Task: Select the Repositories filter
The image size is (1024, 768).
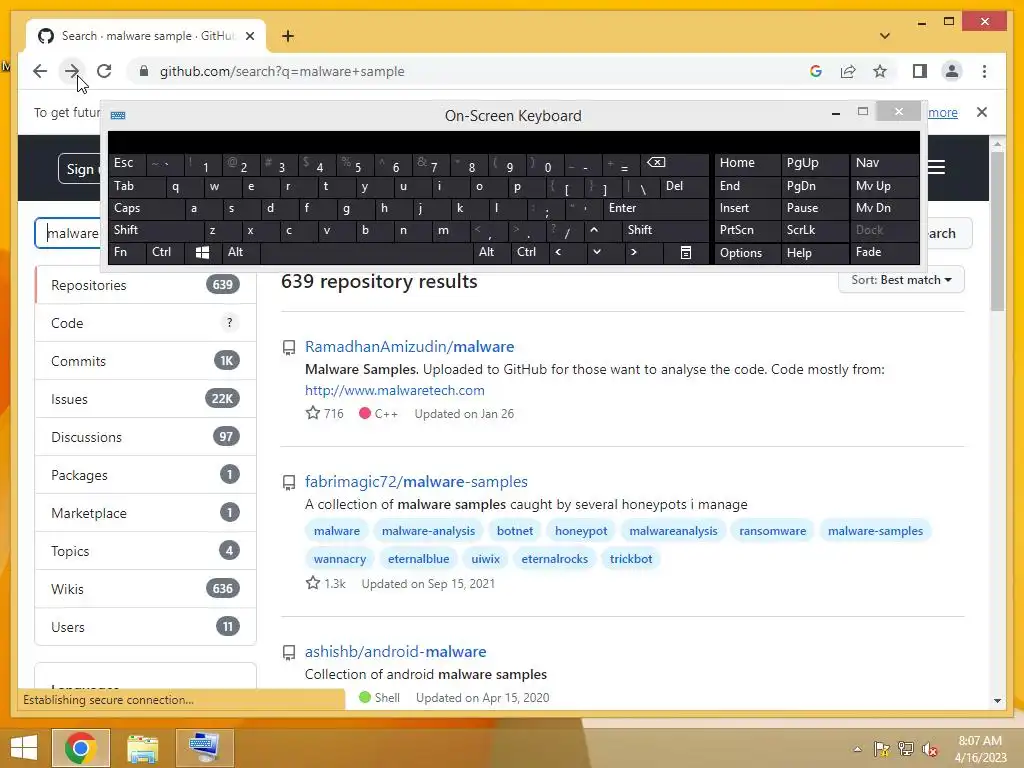Action: (x=146, y=285)
